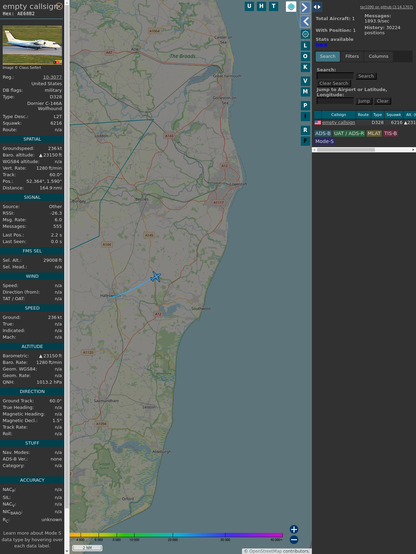Image resolution: width=416 pixels, height=554 pixels.
Task: Click the T button on map toolbar
Action: [x=273, y=6]
